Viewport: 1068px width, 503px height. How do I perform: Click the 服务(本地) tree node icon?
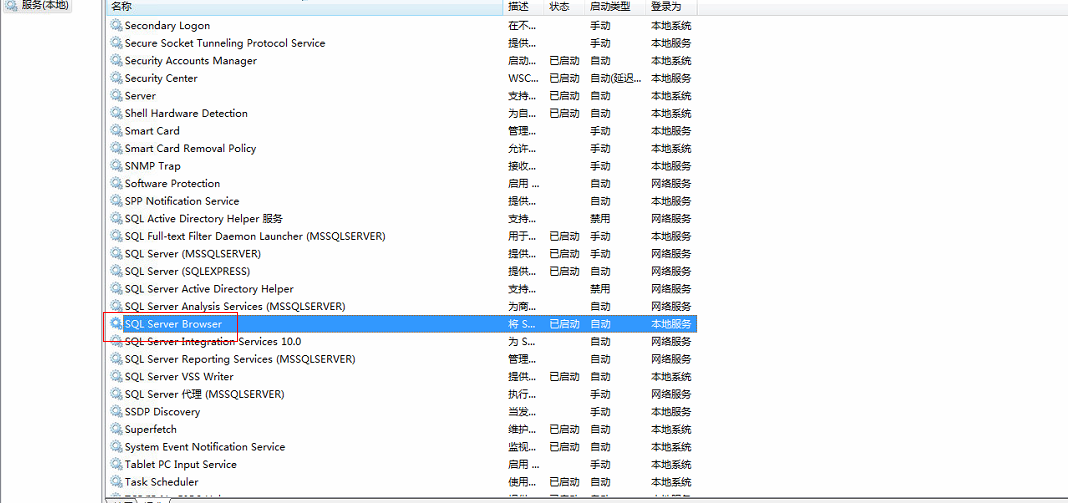pos(12,5)
